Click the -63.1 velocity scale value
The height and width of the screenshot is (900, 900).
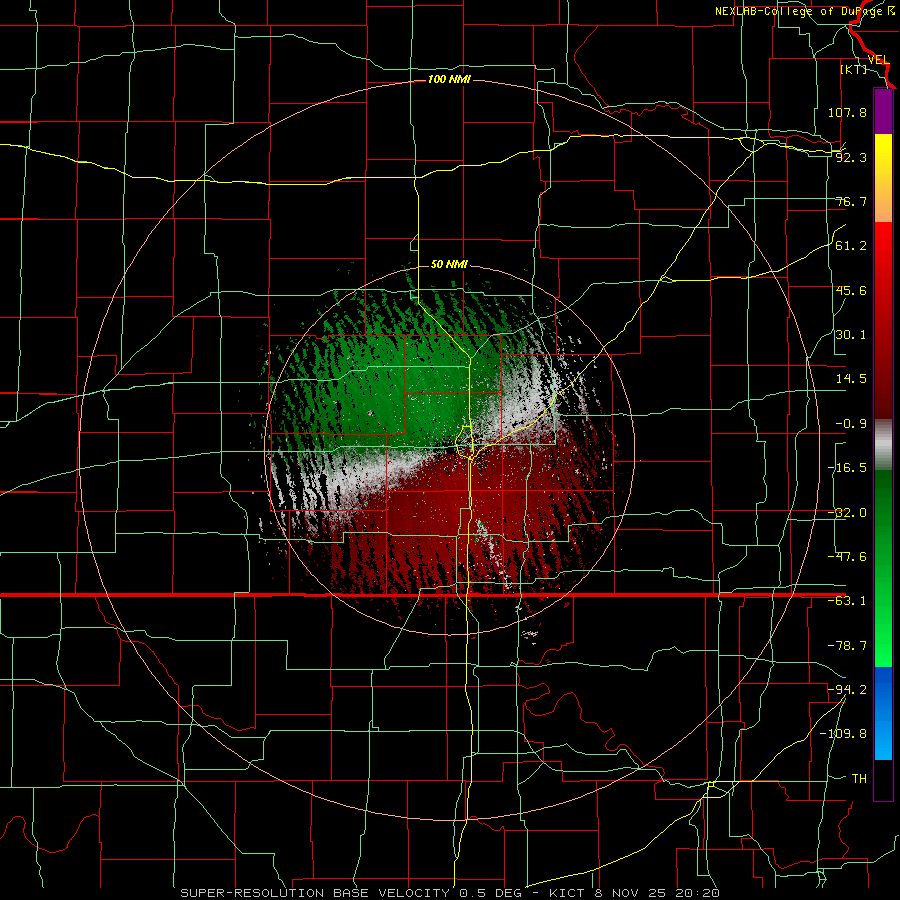tap(847, 601)
